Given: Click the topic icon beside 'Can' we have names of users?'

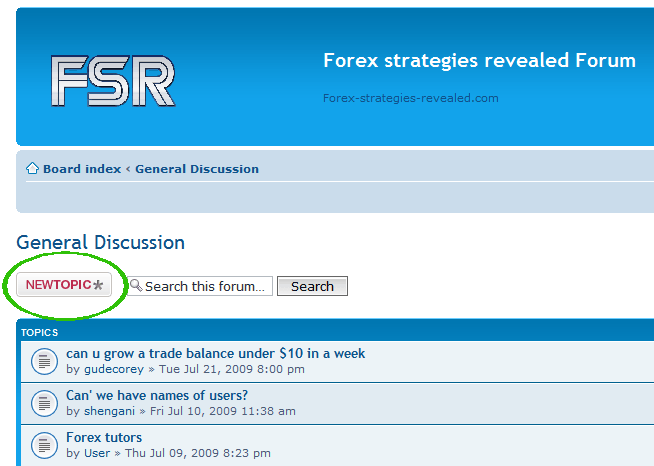Looking at the screenshot, I should 43,403.
